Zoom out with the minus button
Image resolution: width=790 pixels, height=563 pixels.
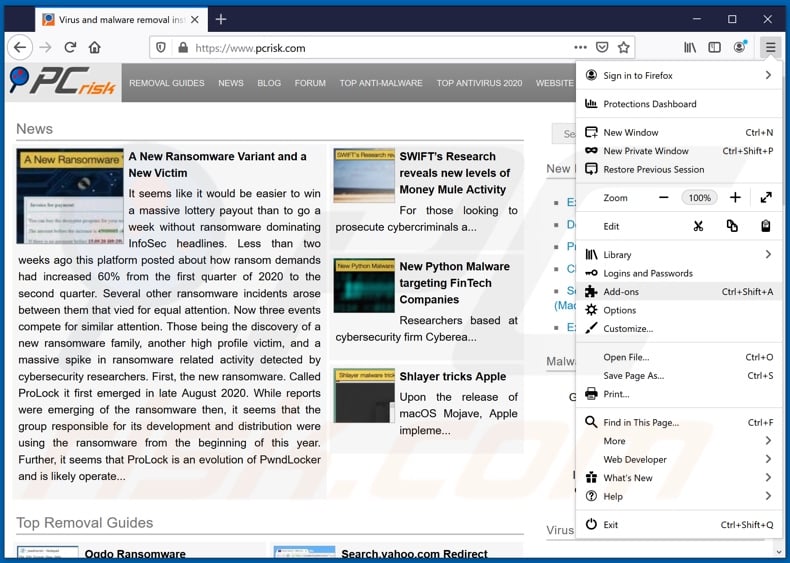[664, 198]
